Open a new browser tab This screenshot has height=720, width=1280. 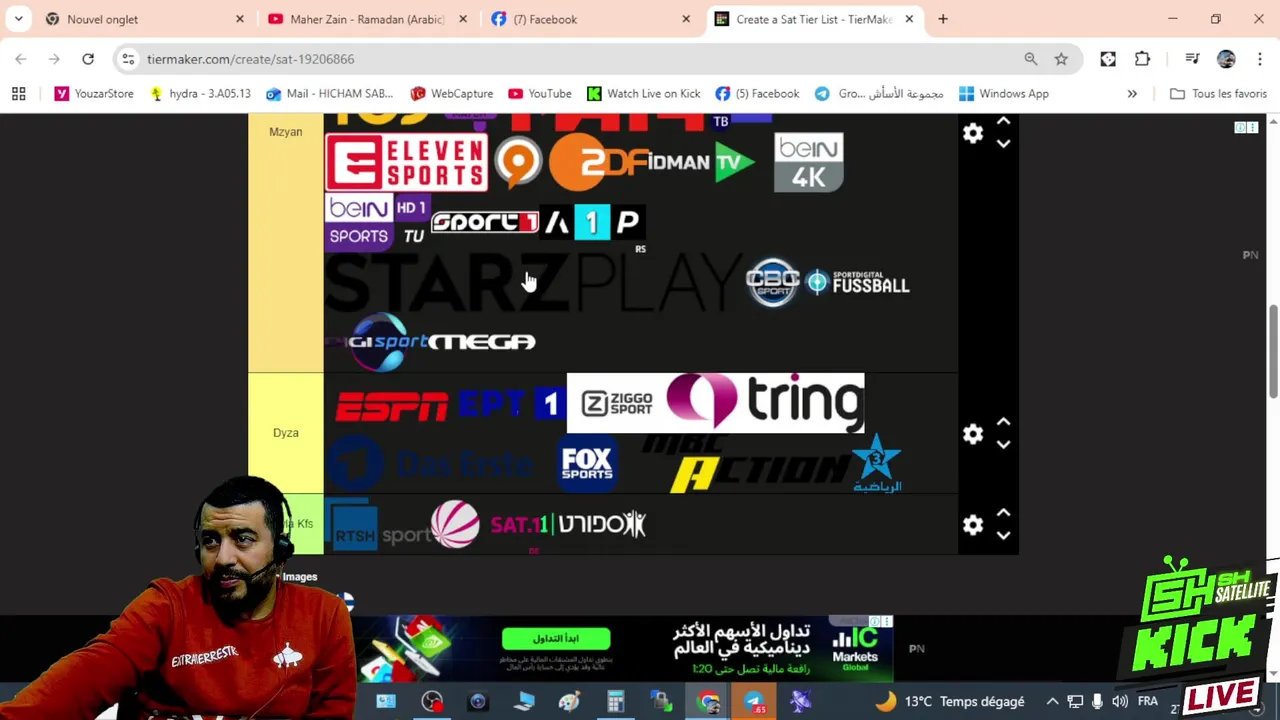(942, 19)
